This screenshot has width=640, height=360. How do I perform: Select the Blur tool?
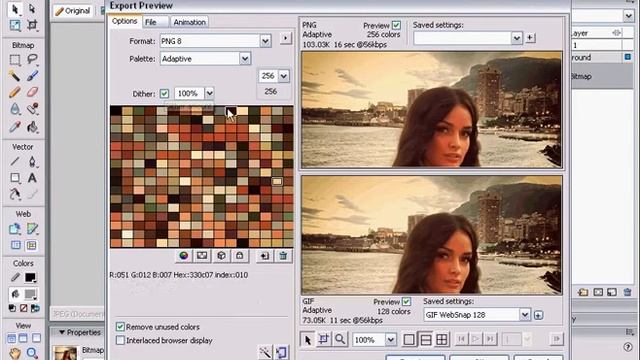click(15, 109)
